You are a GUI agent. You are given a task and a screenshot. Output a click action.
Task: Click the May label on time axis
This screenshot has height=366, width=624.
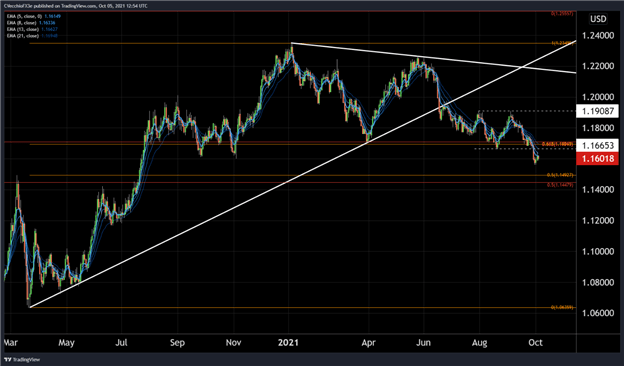66,343
